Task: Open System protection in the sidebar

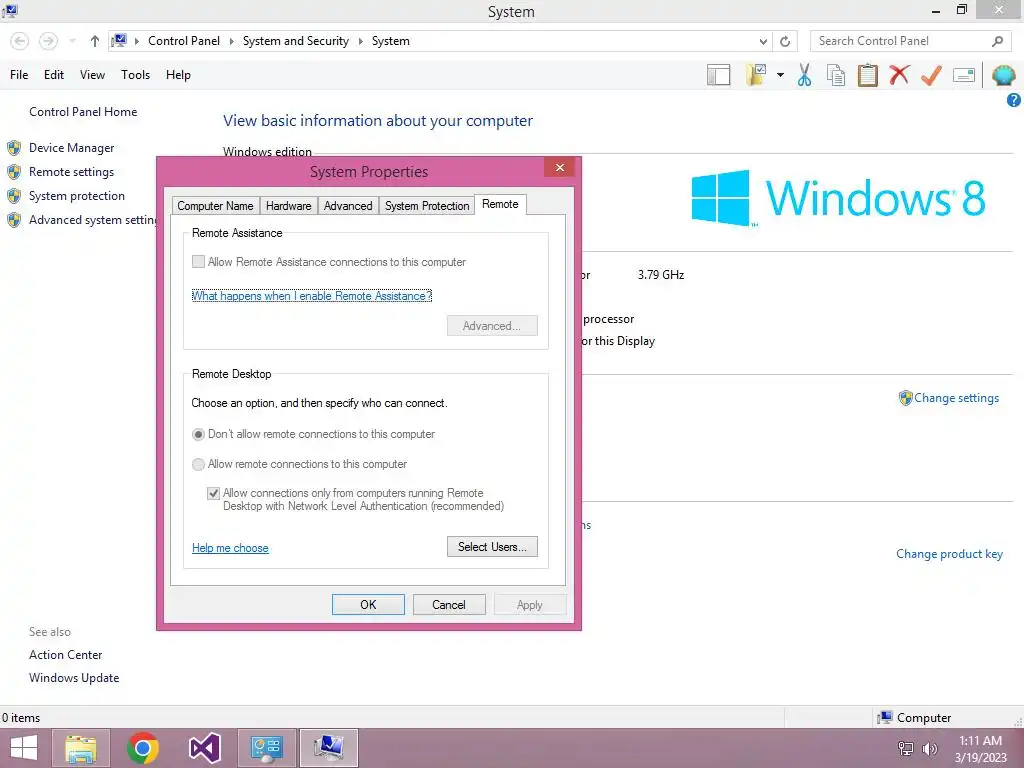Action: click(x=76, y=196)
